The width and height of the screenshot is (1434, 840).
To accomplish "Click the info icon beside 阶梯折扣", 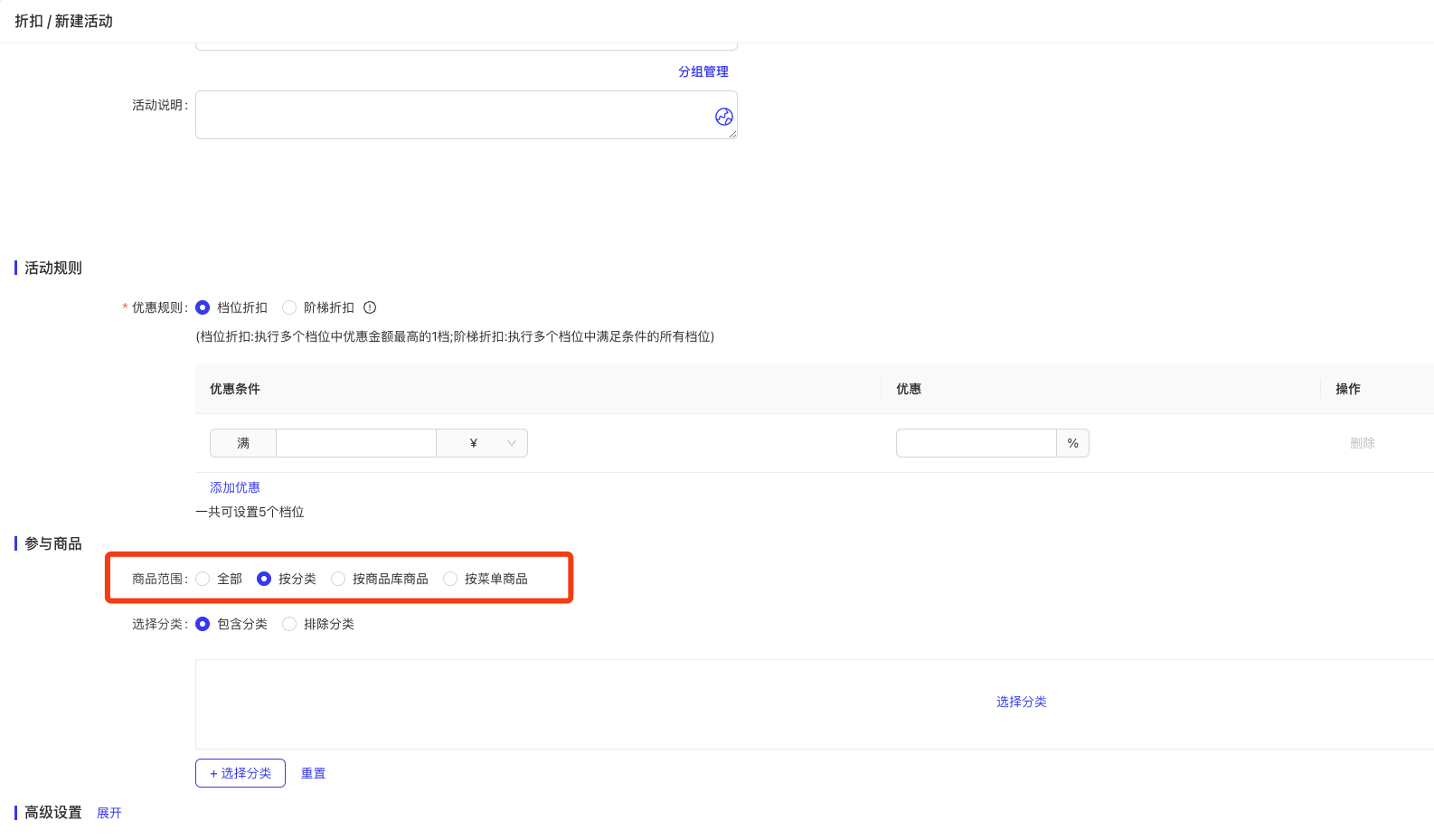I will [x=370, y=307].
